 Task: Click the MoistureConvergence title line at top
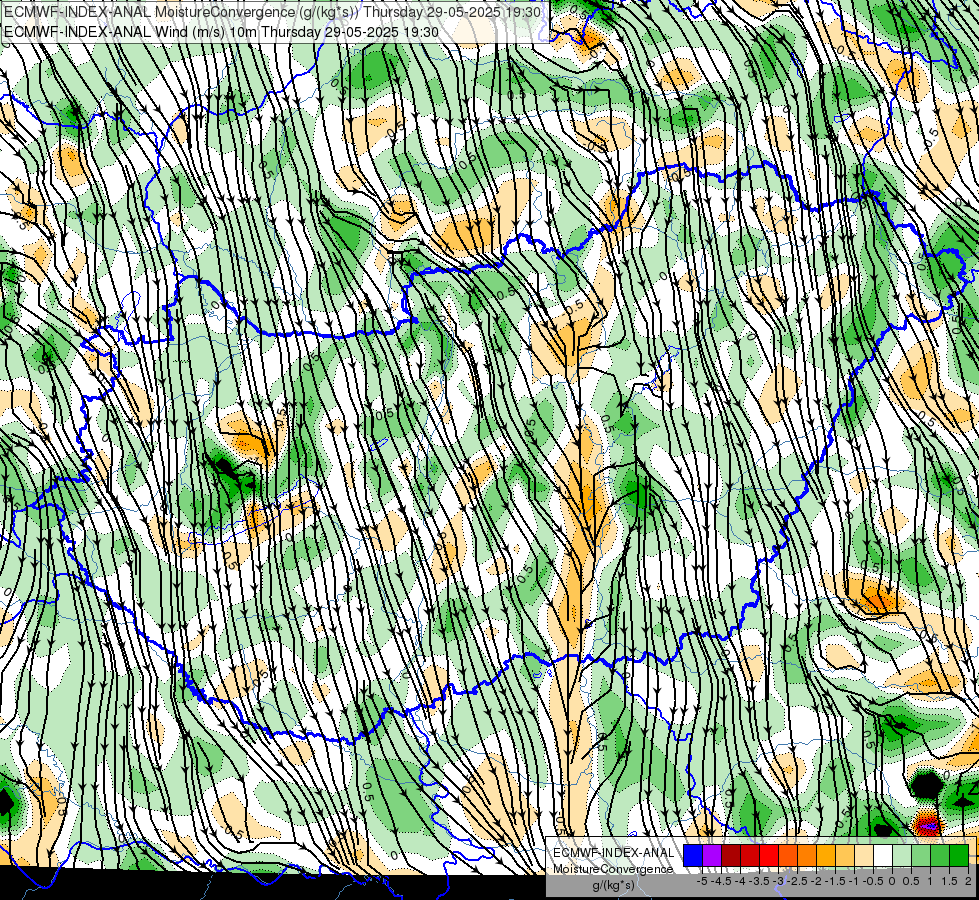[272, 12]
